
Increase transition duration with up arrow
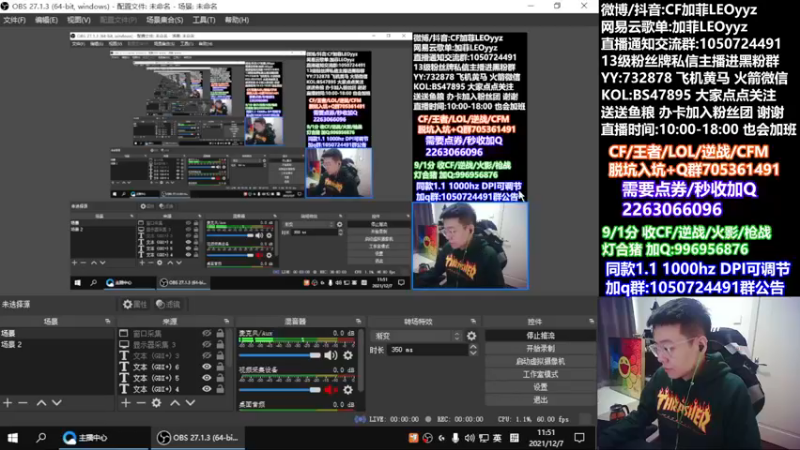(x=473, y=346)
